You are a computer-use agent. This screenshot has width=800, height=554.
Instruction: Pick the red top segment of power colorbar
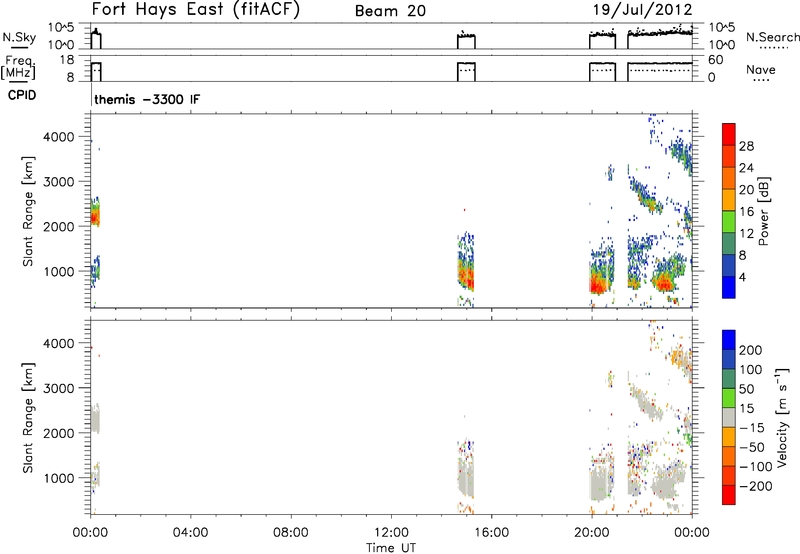[729, 134]
